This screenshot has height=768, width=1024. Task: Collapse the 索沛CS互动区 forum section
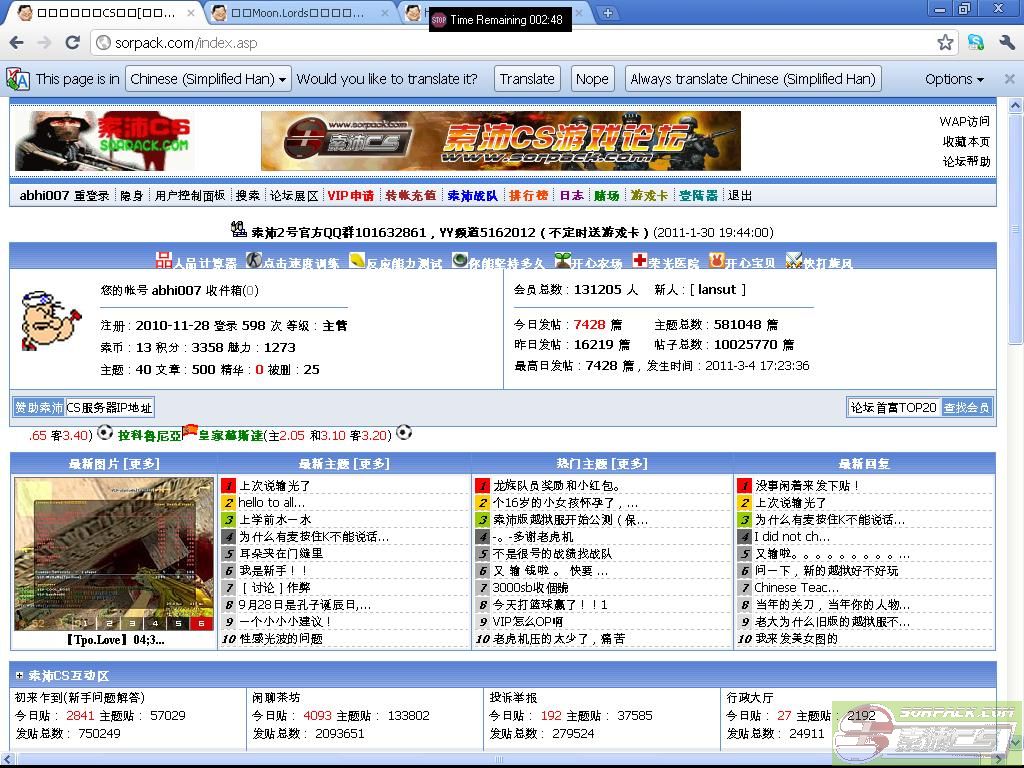click(19, 675)
